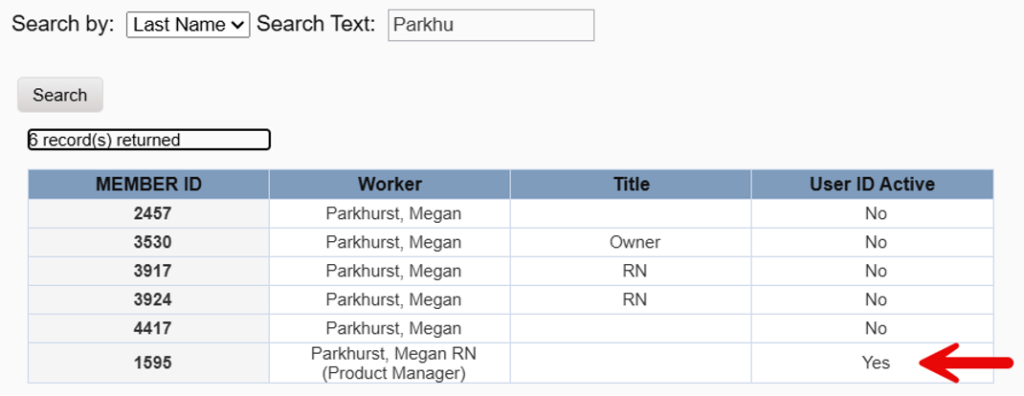Click the RN title in row 3917
Screen dimensions: 1024x396
click(x=635, y=271)
